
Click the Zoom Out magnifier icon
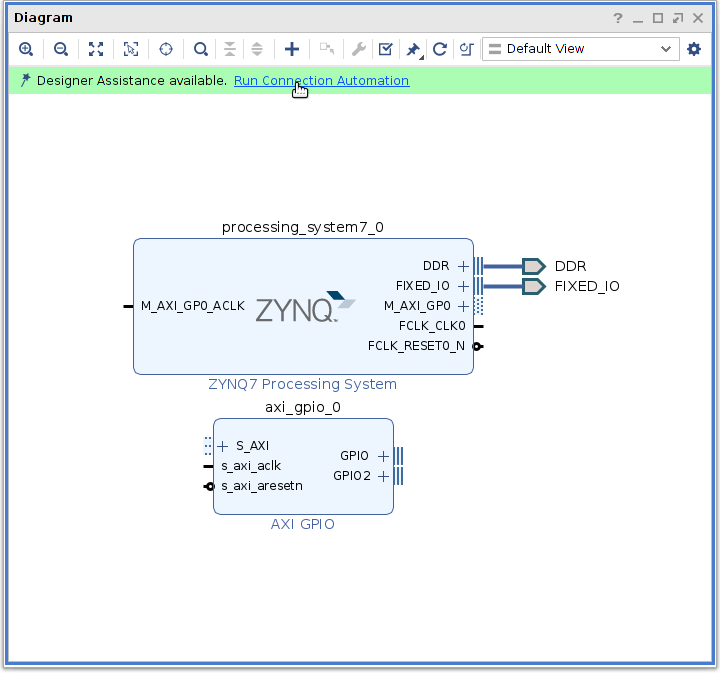[61, 49]
